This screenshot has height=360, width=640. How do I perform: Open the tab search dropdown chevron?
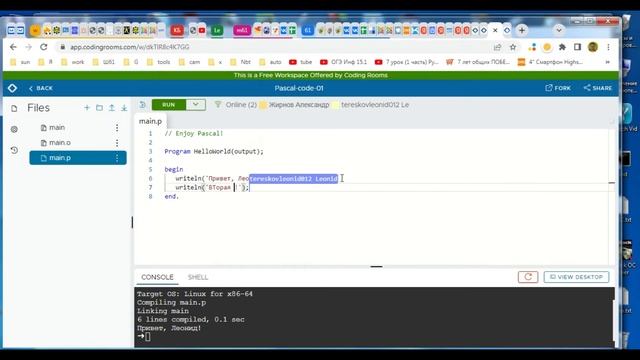(559, 30)
